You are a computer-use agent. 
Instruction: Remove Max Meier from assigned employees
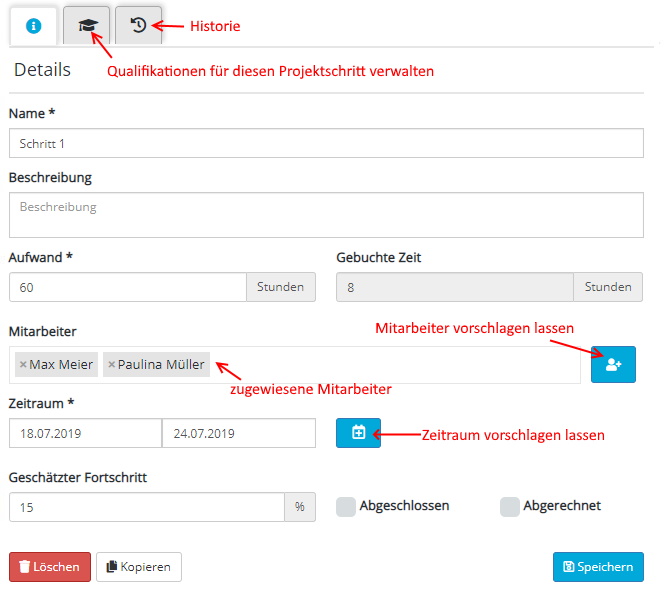pyautogui.click(x=23, y=365)
